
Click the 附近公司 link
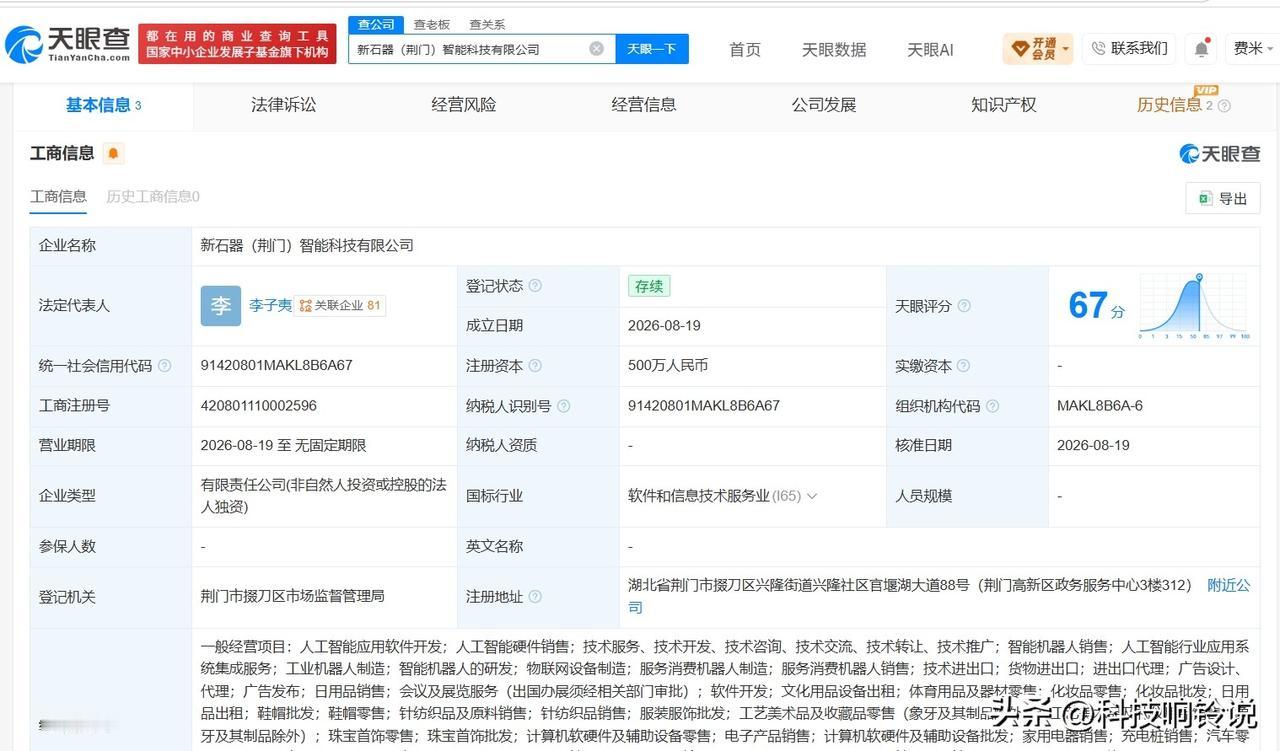pyautogui.click(x=1229, y=586)
